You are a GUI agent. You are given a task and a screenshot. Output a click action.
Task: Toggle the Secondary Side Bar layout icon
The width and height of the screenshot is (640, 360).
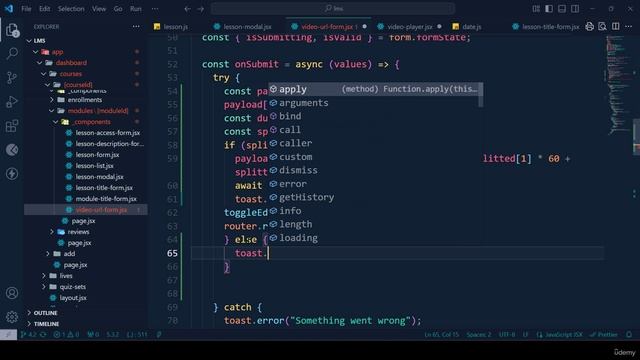[575, 9]
